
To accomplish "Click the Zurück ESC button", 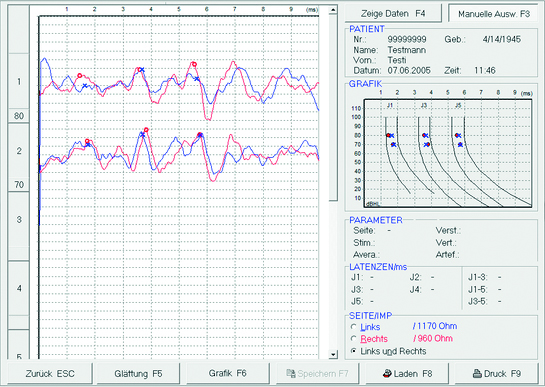I will coord(50,374).
